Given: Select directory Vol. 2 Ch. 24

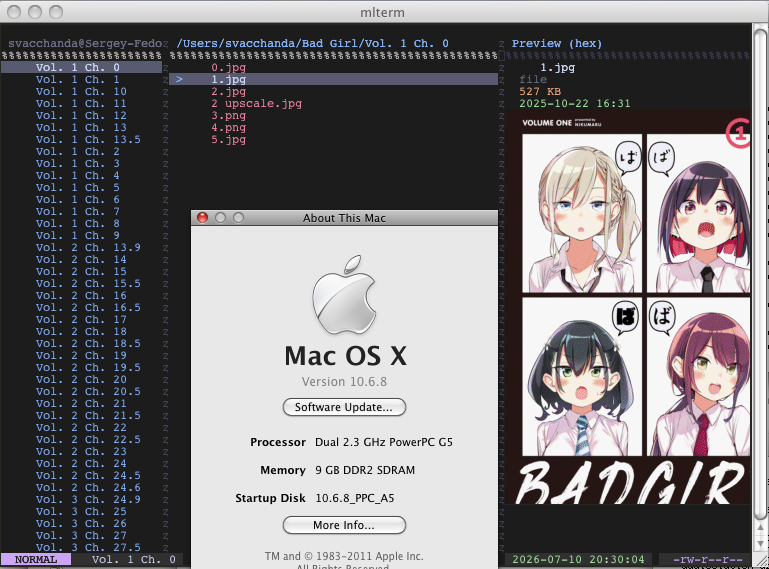Looking at the screenshot, I should point(81,464).
